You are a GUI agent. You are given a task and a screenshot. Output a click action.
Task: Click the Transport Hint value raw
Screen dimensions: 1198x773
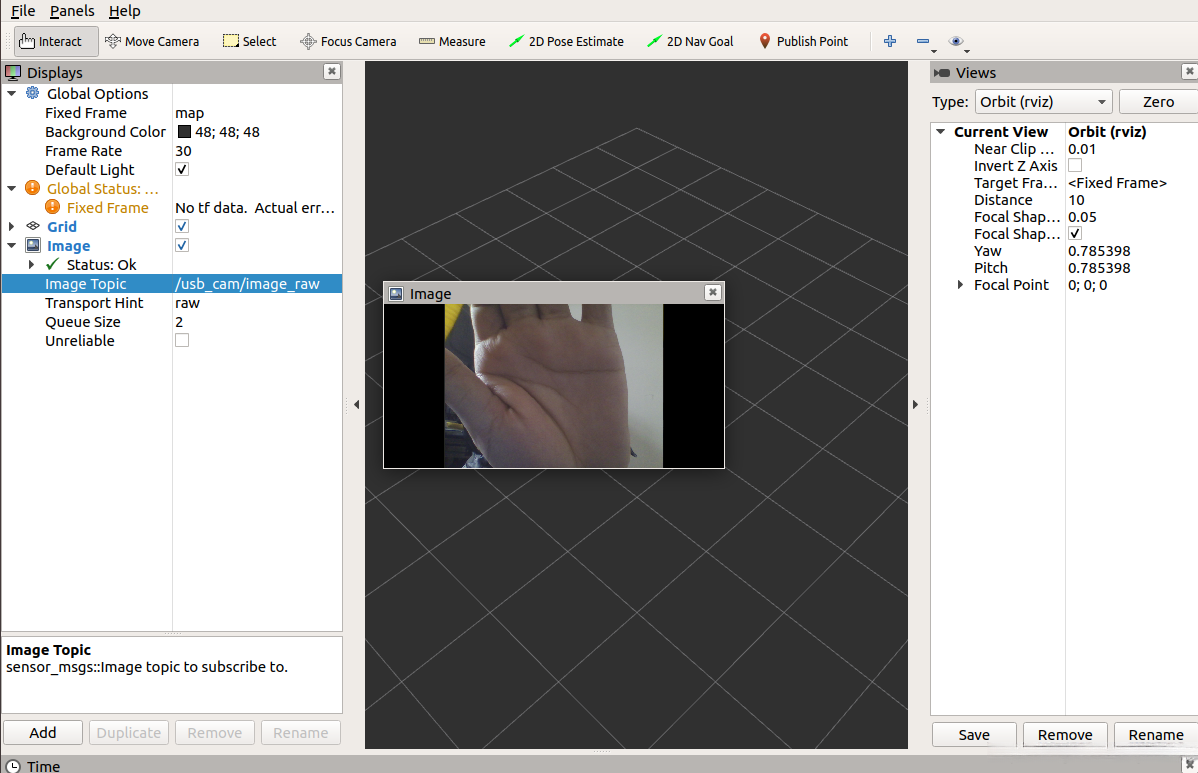(x=187, y=302)
